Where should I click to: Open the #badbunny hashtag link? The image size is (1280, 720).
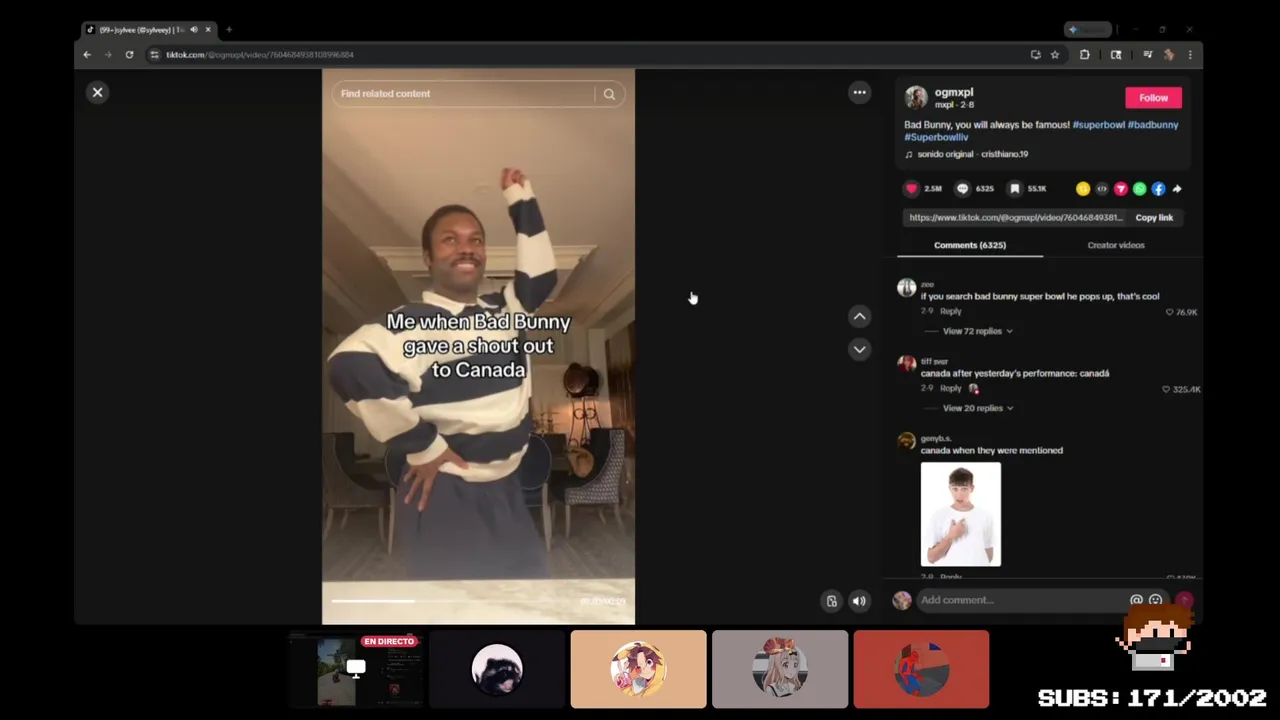1153,125
